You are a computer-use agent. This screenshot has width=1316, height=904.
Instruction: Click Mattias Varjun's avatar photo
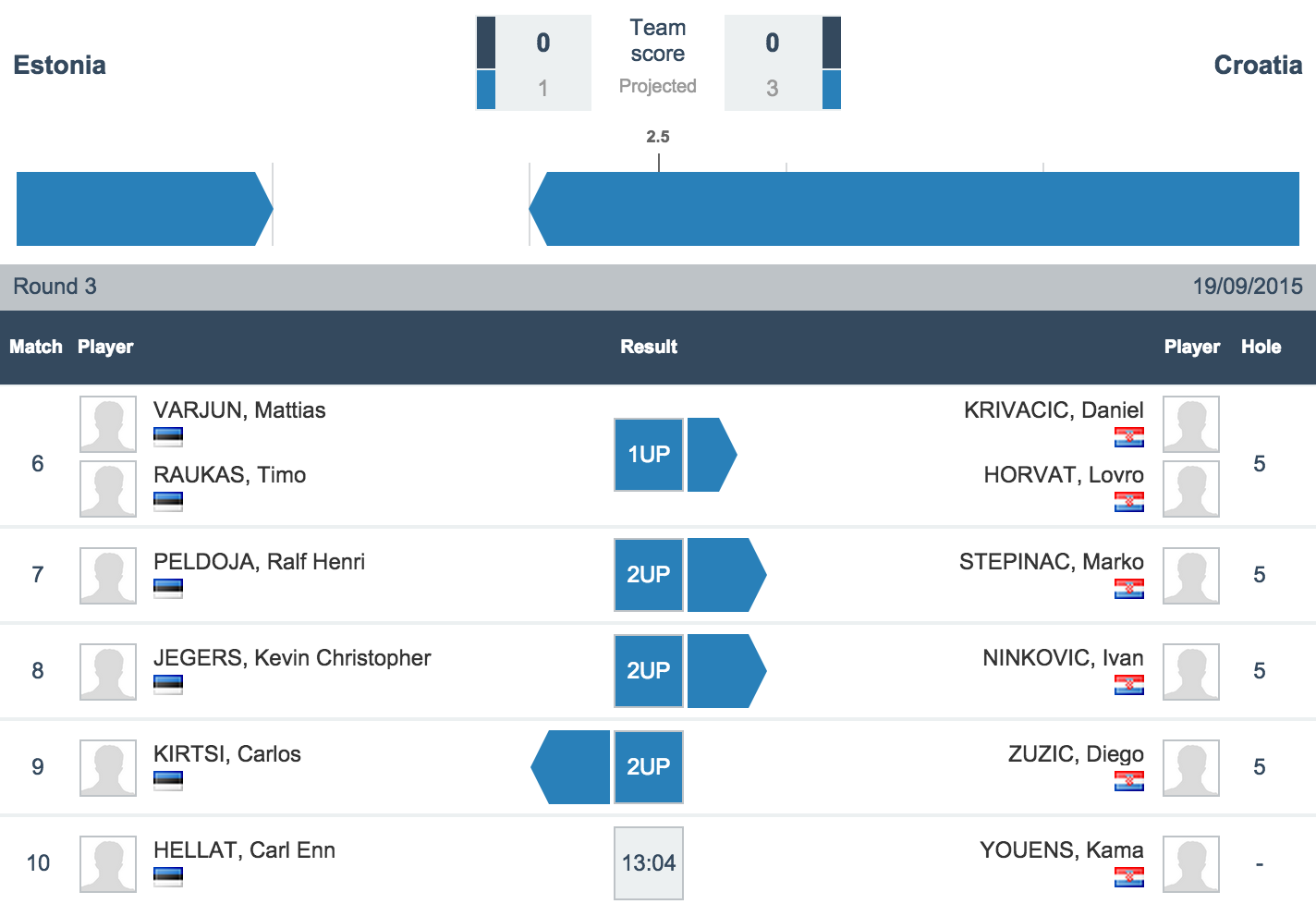pyautogui.click(x=108, y=424)
